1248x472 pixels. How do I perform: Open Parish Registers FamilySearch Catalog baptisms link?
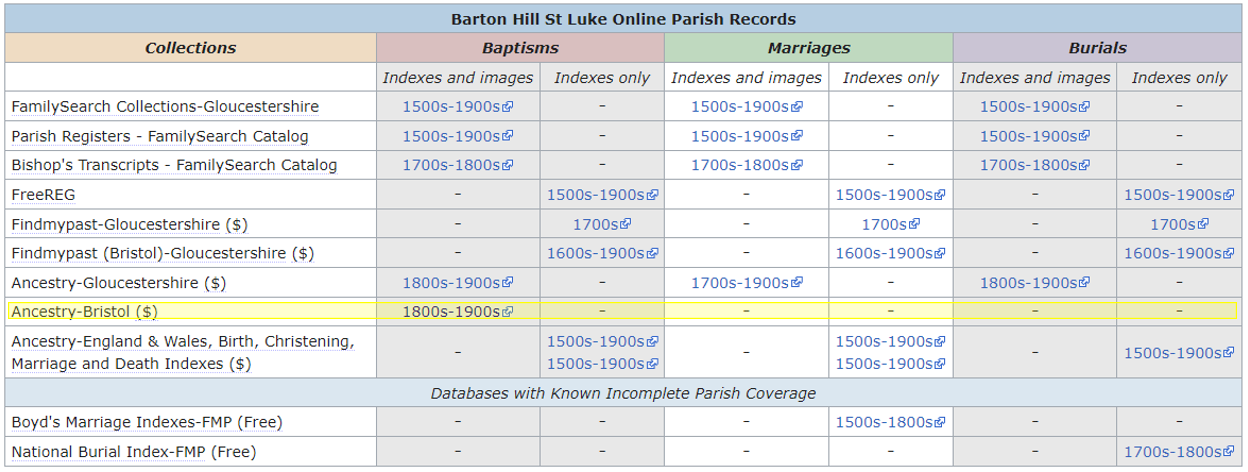[x=458, y=136]
